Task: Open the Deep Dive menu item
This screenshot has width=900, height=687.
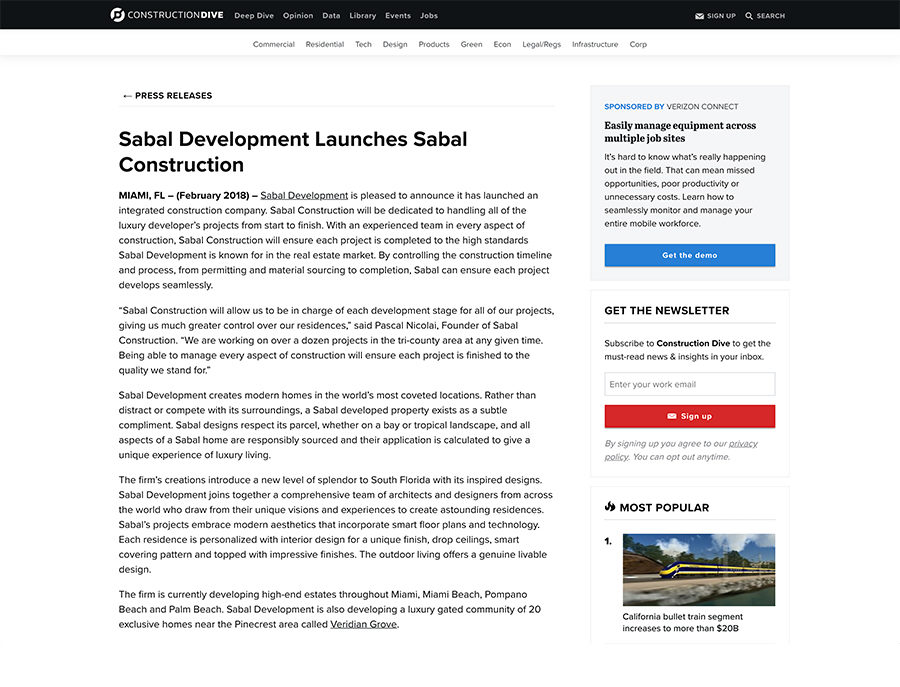Action: [x=254, y=15]
